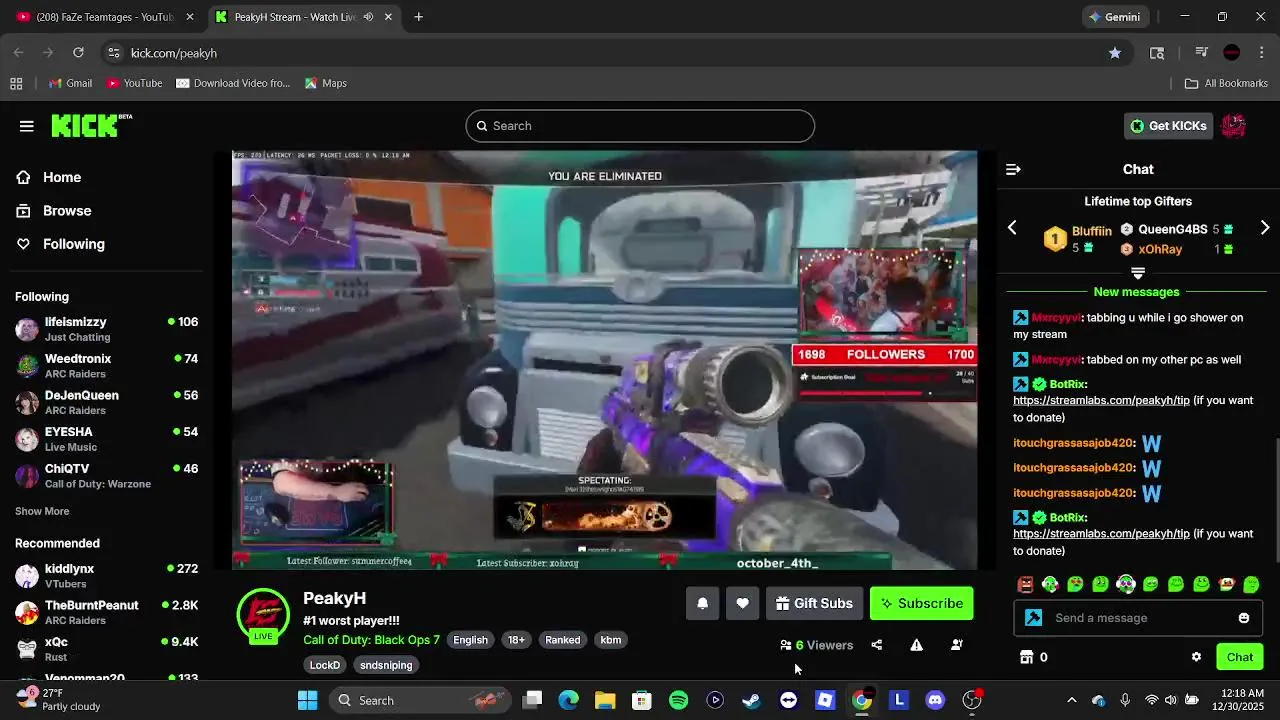Viewport: 1280px width, 720px height.
Task: Open the emoji picker in message box
Action: pos(1244,618)
